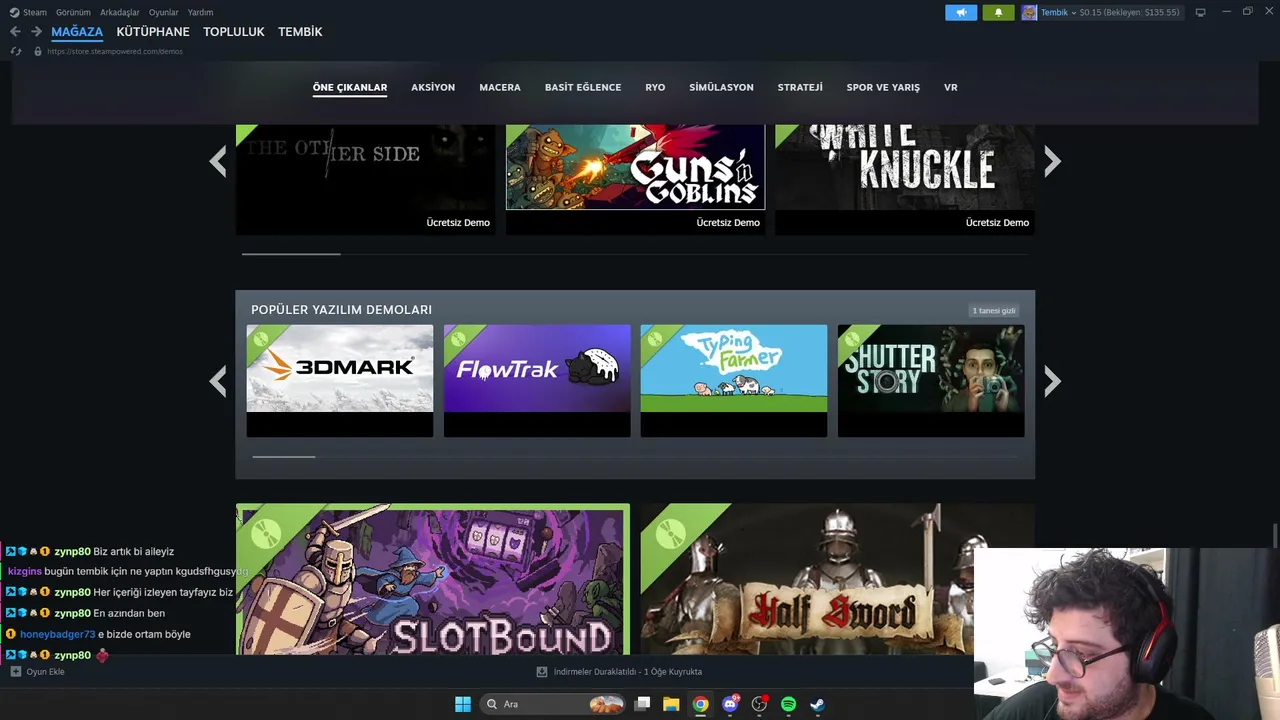The image size is (1280, 720).
Task: Click the plus icon beside Oyun Ekle
Action: 16,672
